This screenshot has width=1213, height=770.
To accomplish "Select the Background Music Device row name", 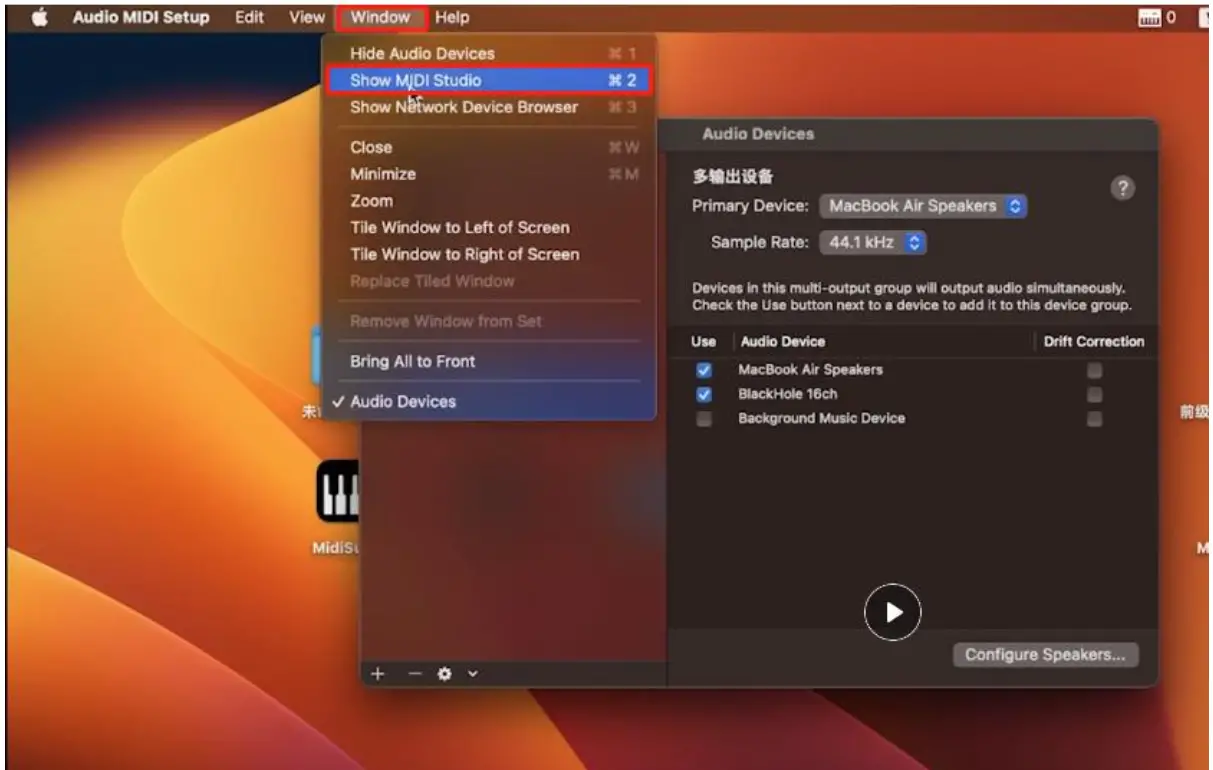I will tap(822, 418).
